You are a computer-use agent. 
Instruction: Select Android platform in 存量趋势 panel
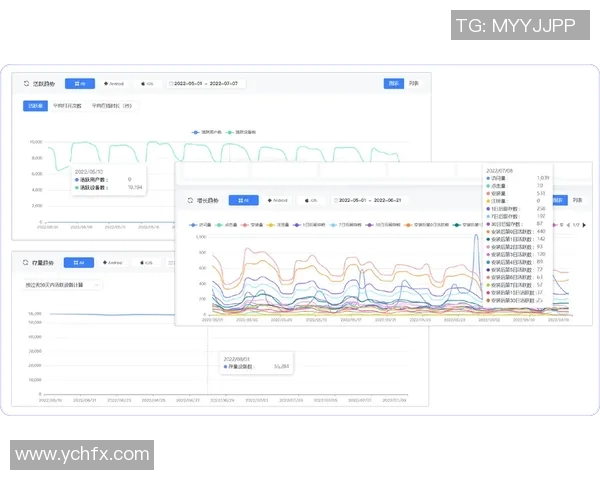[115, 264]
